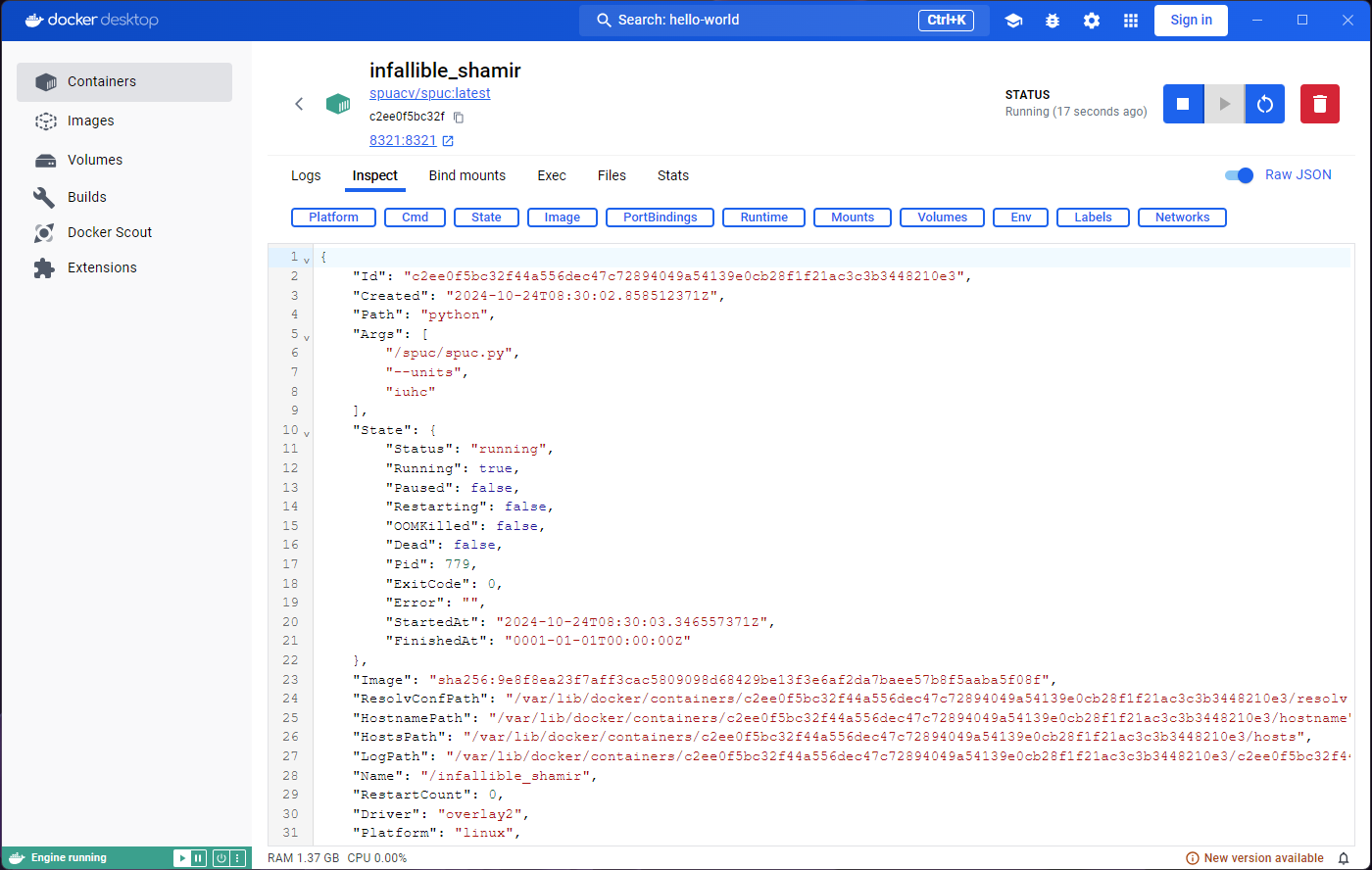Focus the Search hello-world field
Viewport: 1372px width, 870px height.
[784, 21]
